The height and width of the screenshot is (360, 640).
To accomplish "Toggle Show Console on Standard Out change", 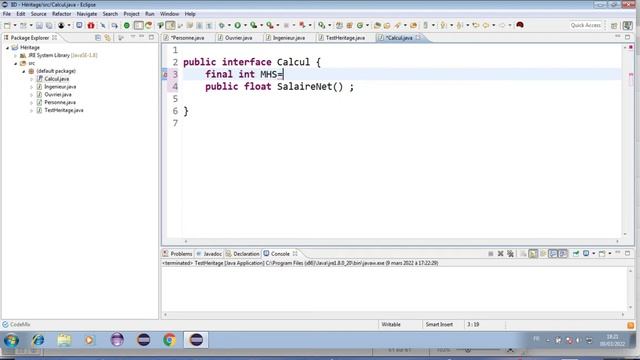I will click(x=553, y=253).
